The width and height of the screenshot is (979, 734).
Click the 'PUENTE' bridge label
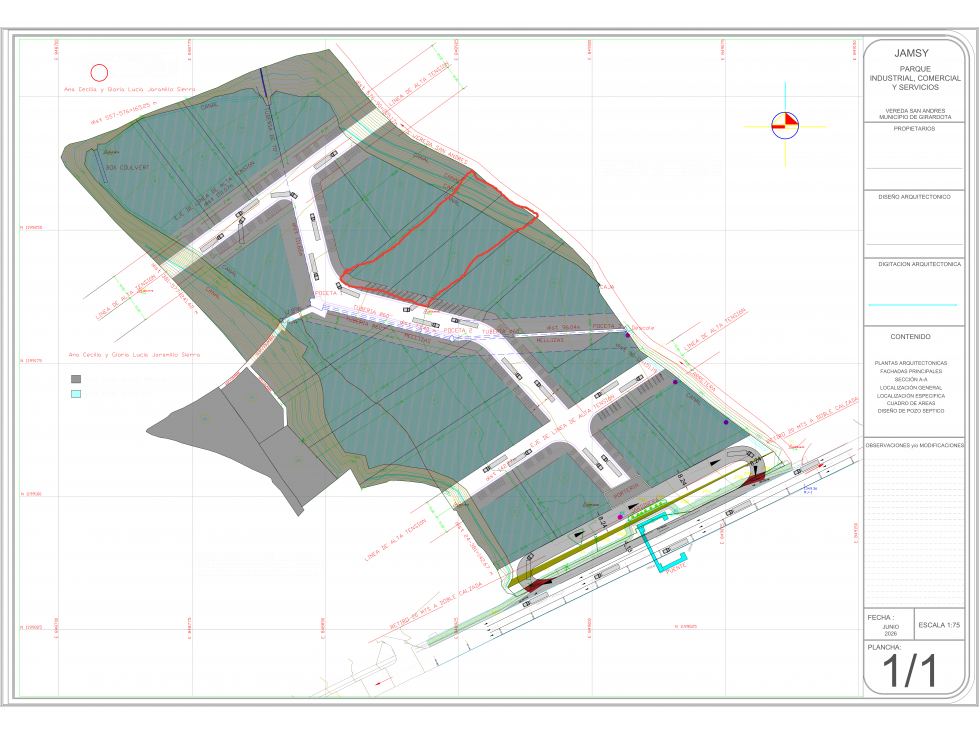[x=676, y=569]
